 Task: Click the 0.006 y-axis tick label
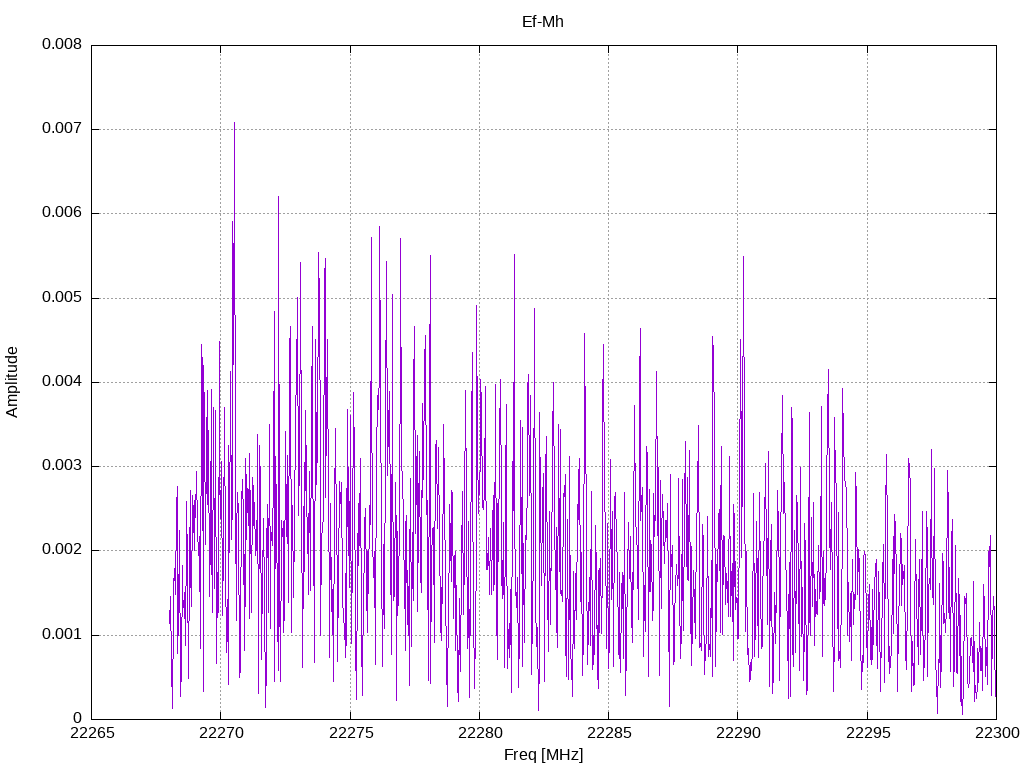click(61, 213)
